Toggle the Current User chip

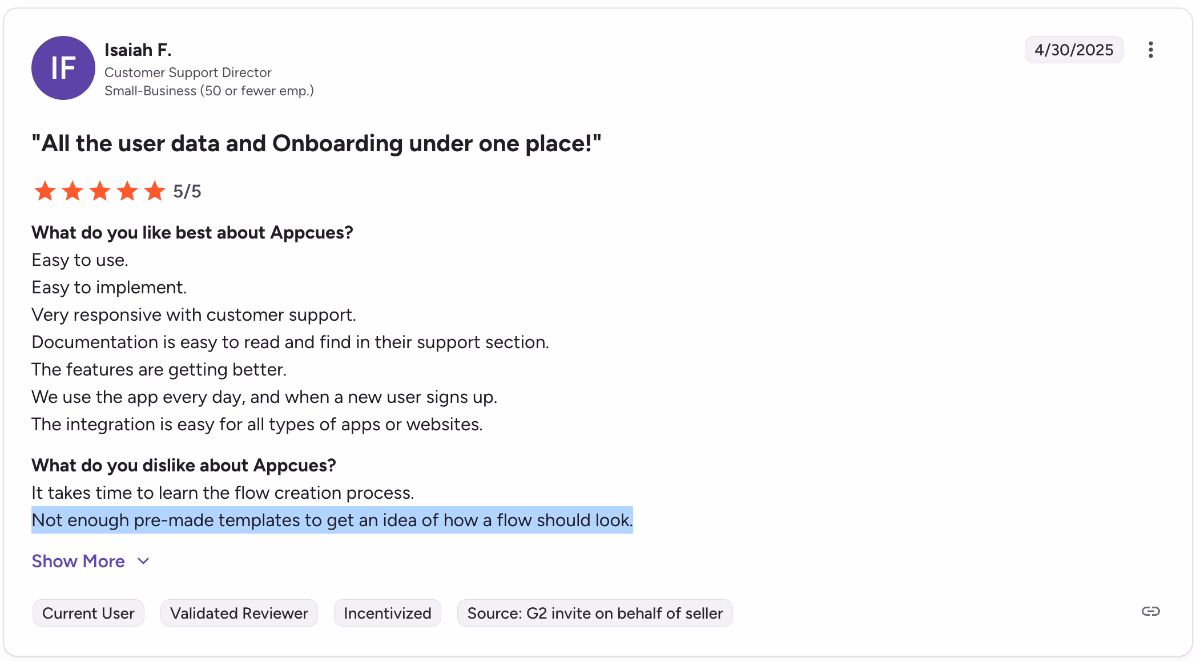pos(88,613)
